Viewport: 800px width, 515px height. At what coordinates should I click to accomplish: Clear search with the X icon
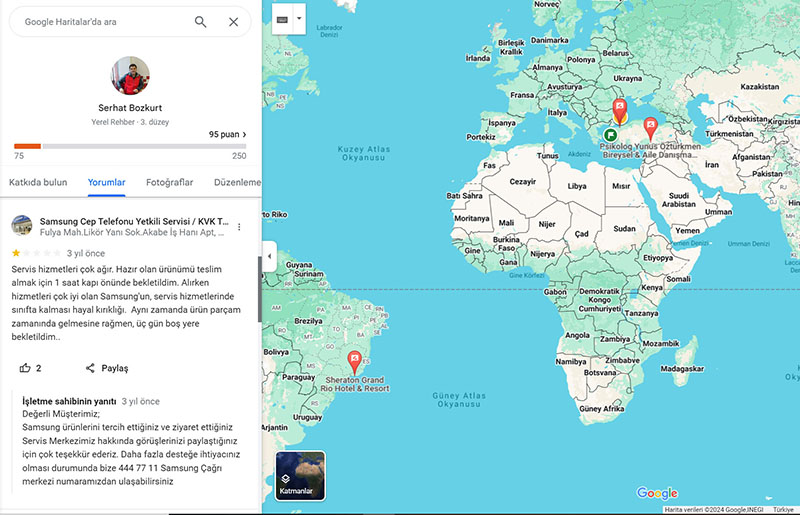click(233, 21)
